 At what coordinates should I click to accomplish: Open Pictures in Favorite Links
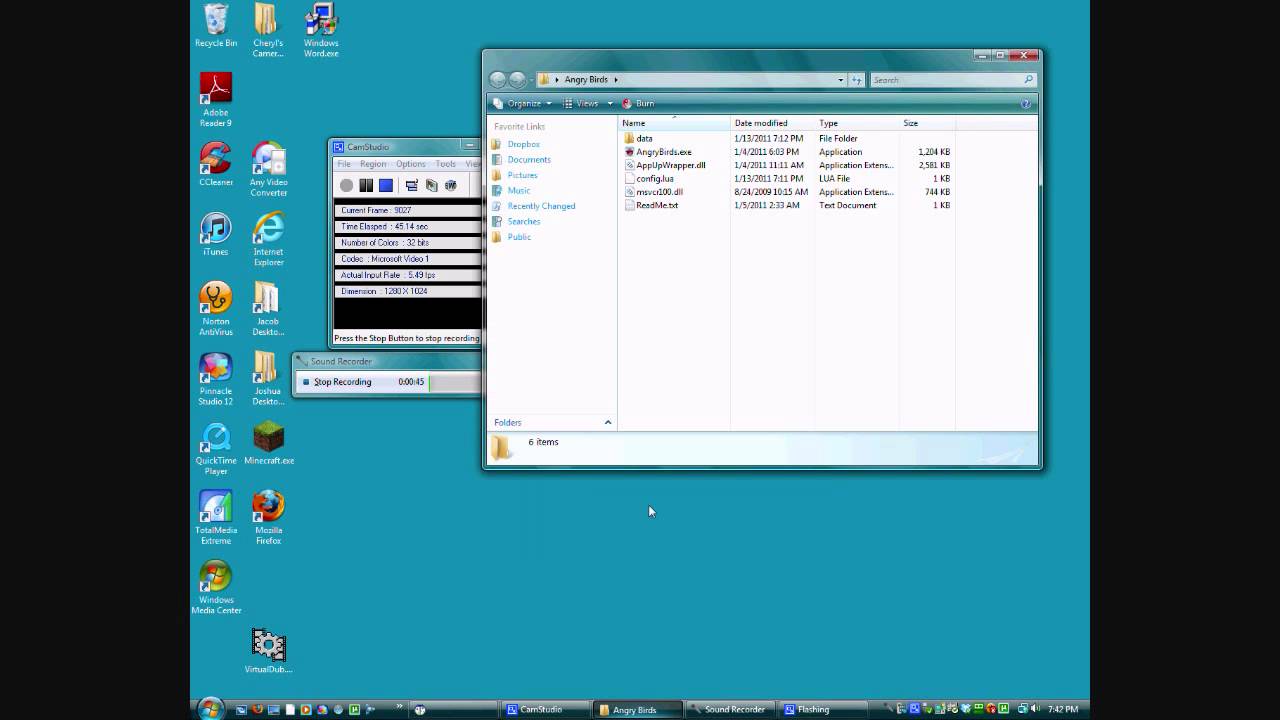(514, 175)
